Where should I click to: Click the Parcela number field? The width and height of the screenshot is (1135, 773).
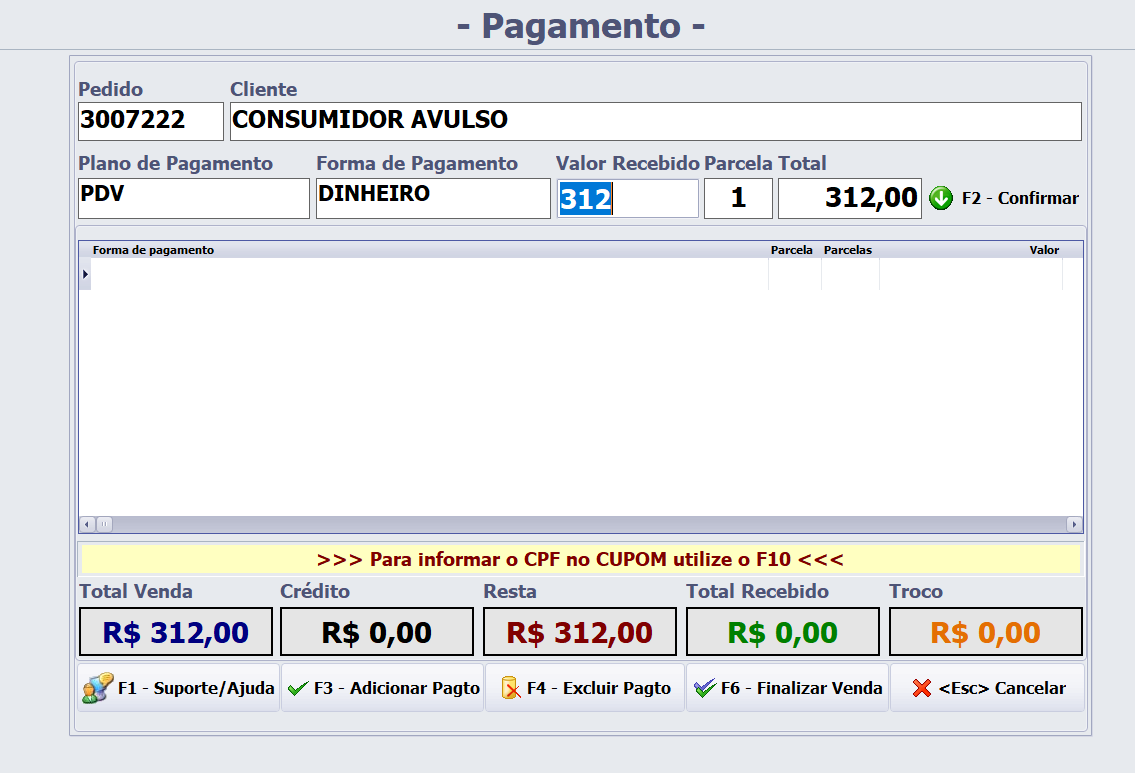pos(738,198)
